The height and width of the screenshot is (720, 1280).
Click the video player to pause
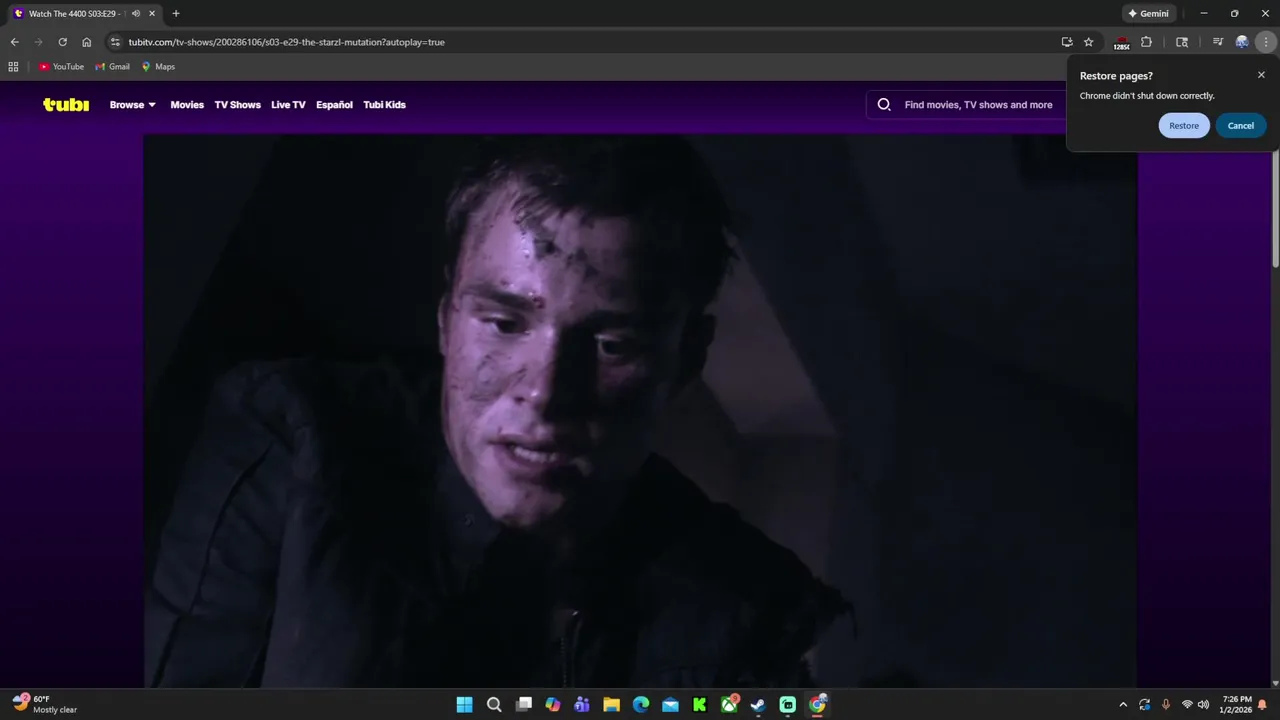[x=640, y=410]
